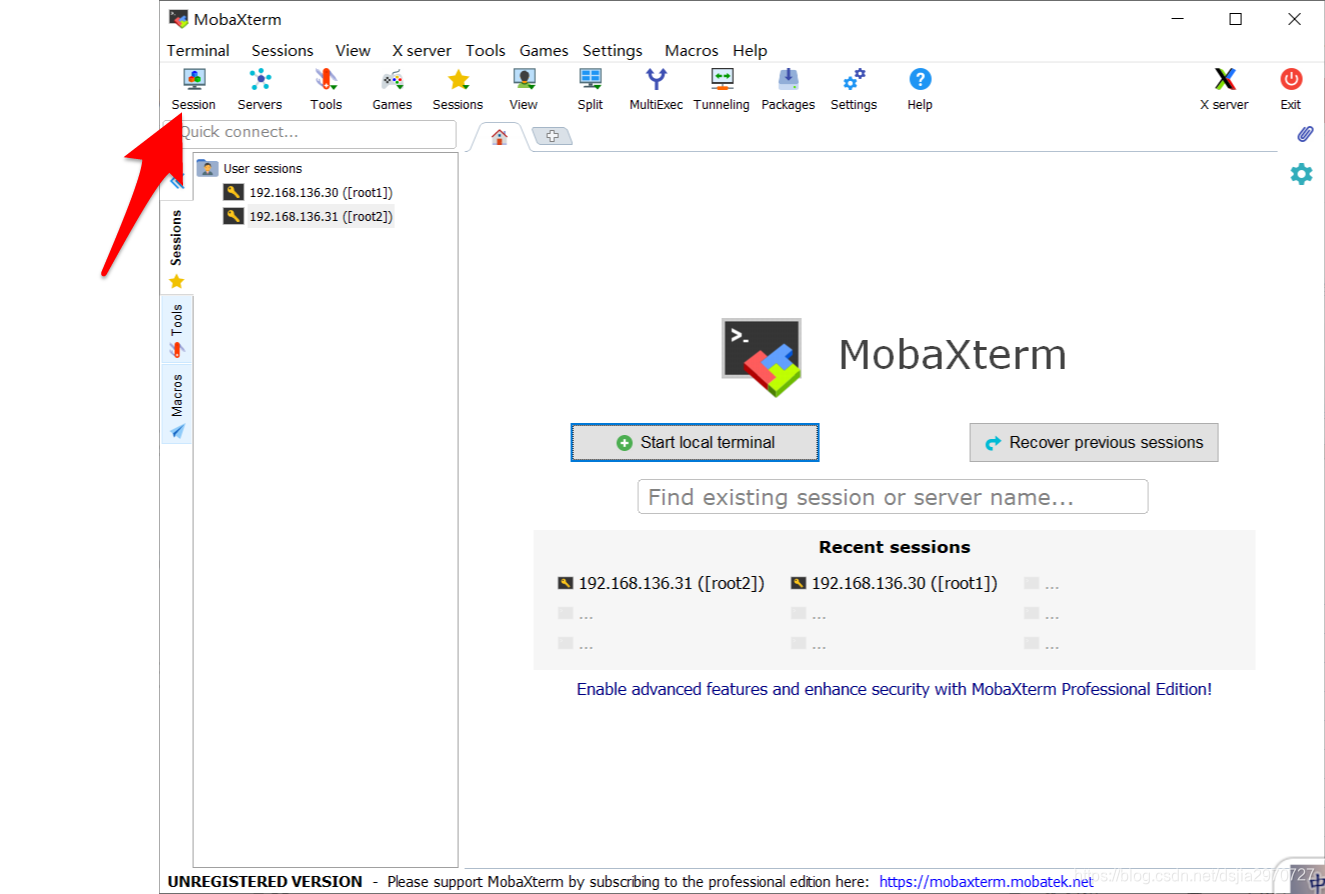
Task: Click the paperclip icon at right edge
Action: [1304, 134]
